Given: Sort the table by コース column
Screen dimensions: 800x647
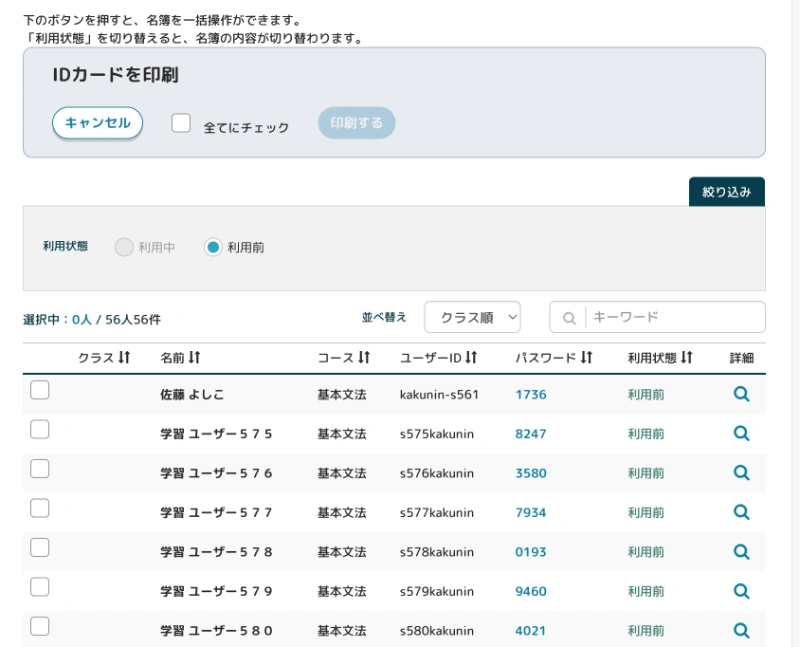Looking at the screenshot, I should pyautogui.click(x=364, y=357).
